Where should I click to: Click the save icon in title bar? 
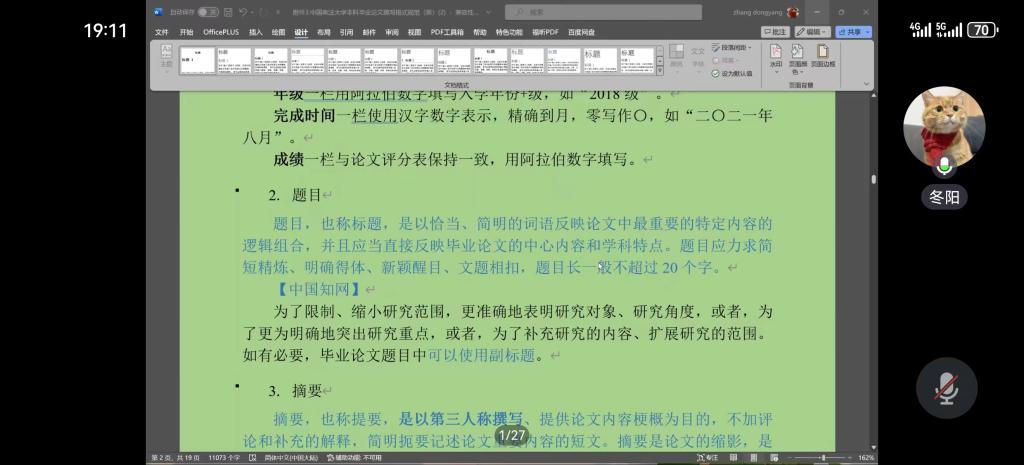pos(229,12)
